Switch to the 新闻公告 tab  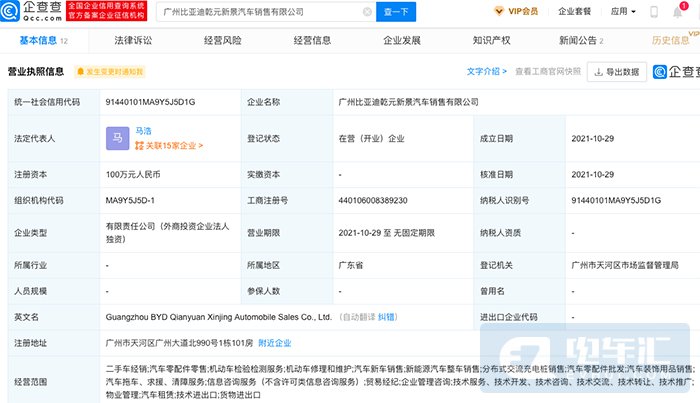pyautogui.click(x=581, y=41)
